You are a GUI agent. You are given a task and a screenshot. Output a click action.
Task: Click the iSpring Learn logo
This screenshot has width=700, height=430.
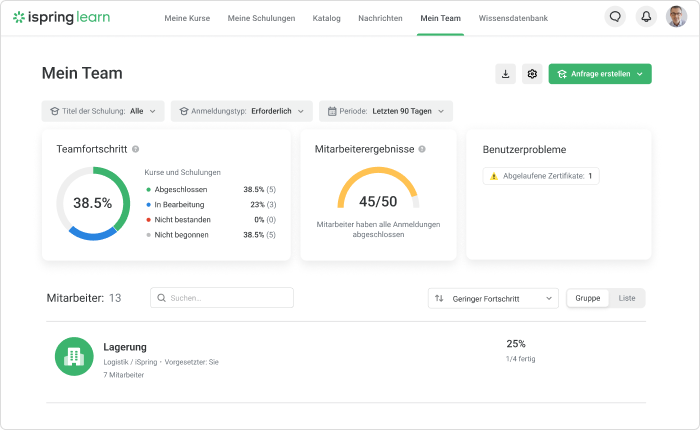pos(61,18)
